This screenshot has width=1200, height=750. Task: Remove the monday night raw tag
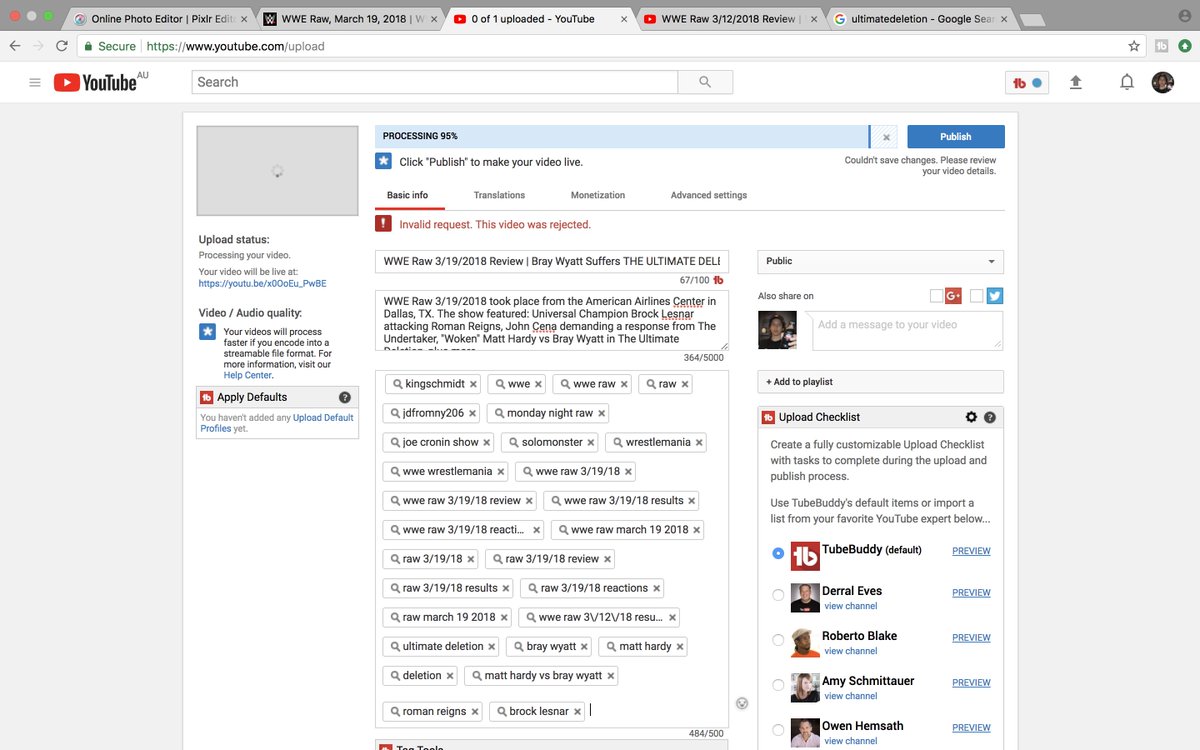pyautogui.click(x=601, y=413)
